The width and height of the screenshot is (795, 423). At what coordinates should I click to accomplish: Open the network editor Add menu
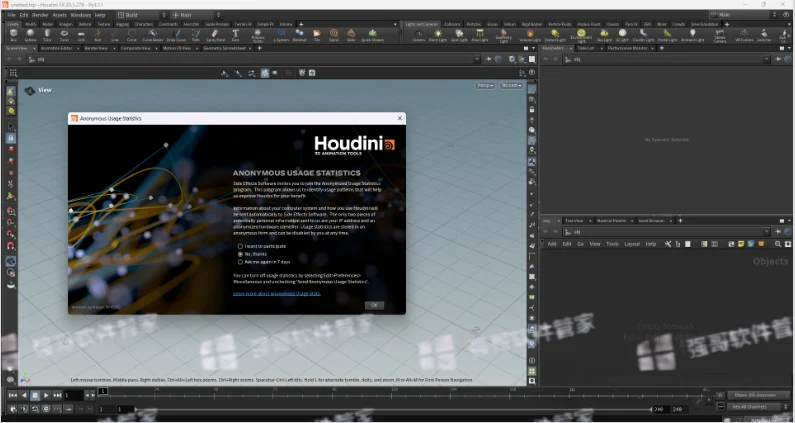point(552,244)
